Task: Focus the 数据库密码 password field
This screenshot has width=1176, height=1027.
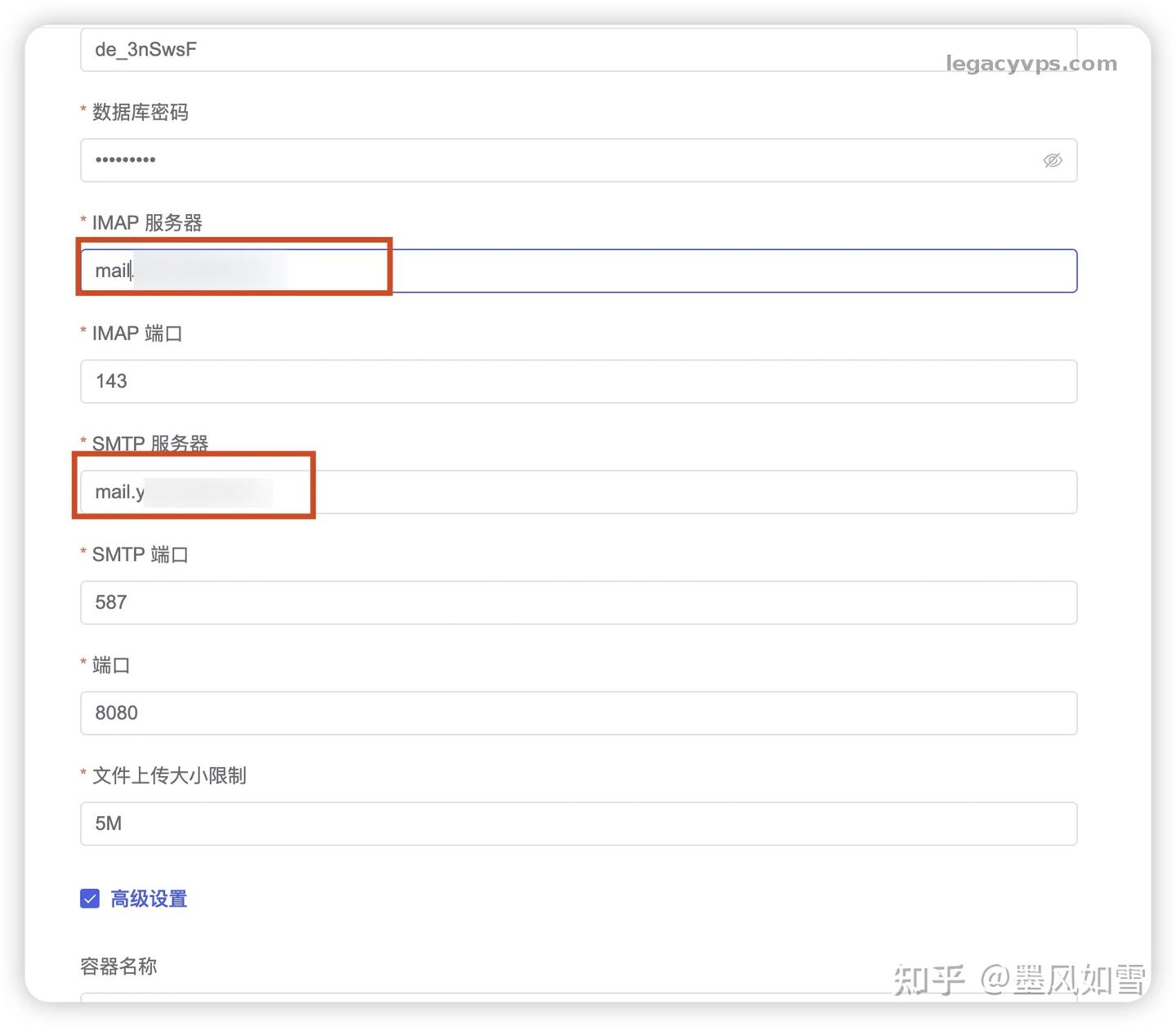Action: pyautogui.click(x=578, y=160)
